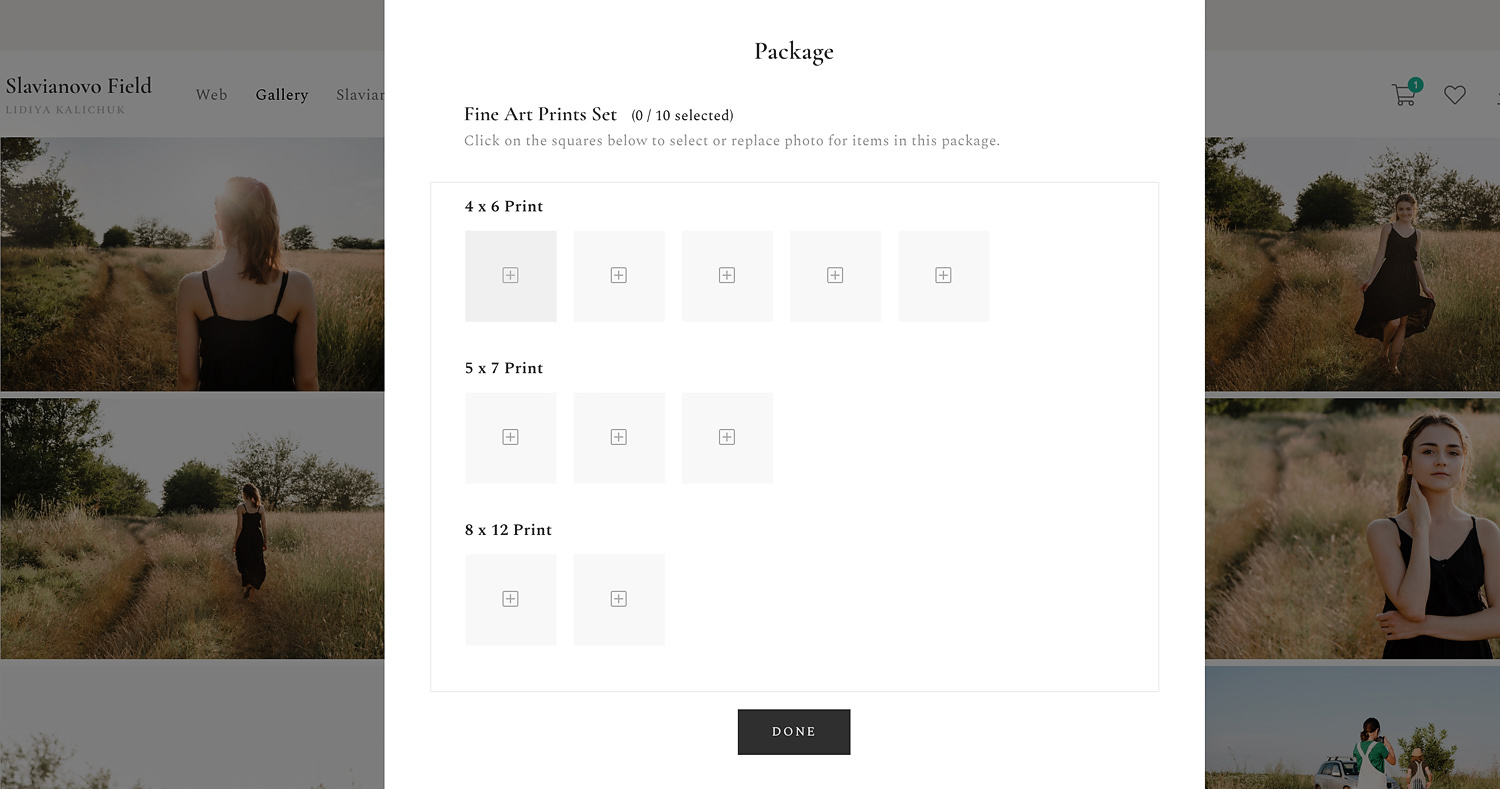Add photo to fourth 4 x 6 Print slot
Image resolution: width=1500 pixels, height=789 pixels.
tap(835, 276)
